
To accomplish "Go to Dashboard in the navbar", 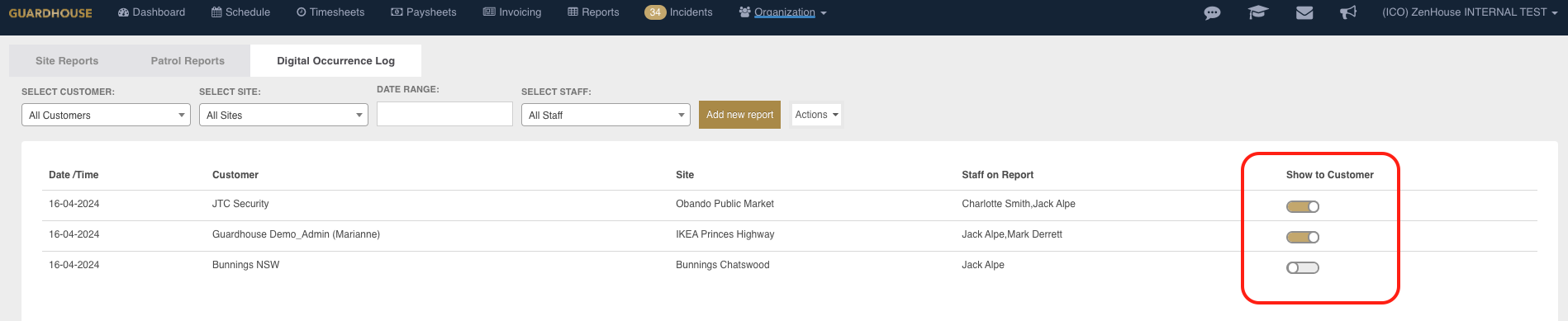I will coord(151,12).
